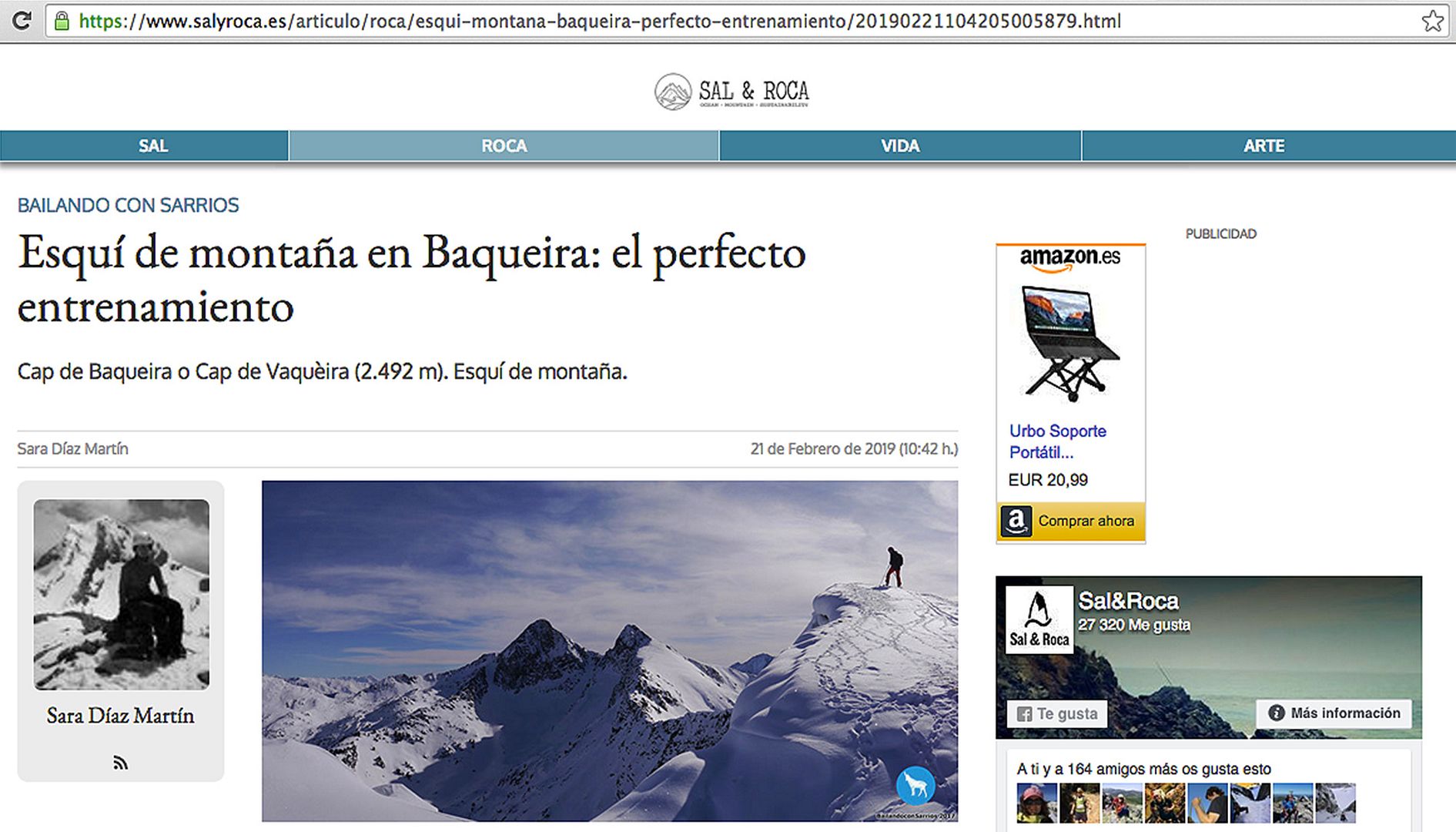Click the browser address bar URL
This screenshot has width=1456, height=832.
[x=599, y=21]
